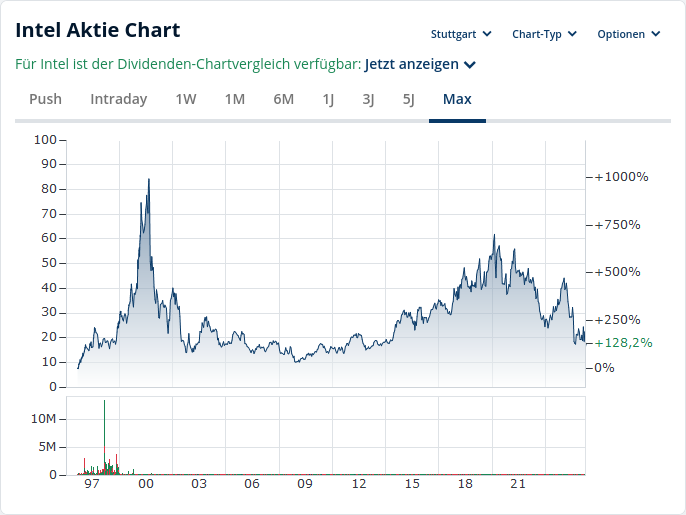The width and height of the screenshot is (686, 515).
Task: Click the 10M volume axis label
Action: pos(44,419)
